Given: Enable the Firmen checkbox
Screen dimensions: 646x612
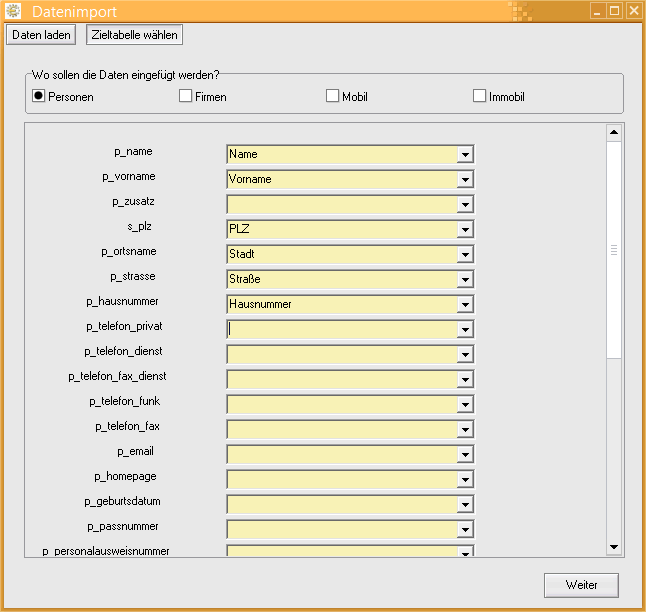Looking at the screenshot, I should [x=185, y=96].
